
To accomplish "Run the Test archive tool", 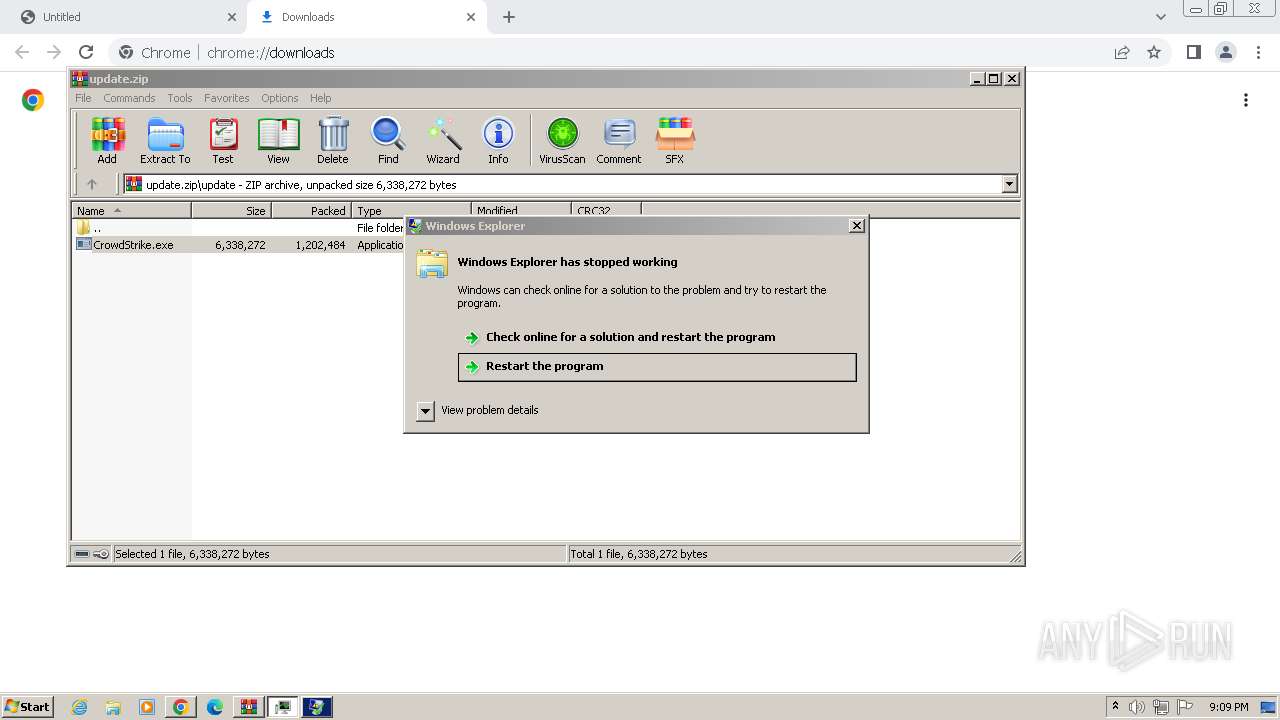I will pos(223,140).
